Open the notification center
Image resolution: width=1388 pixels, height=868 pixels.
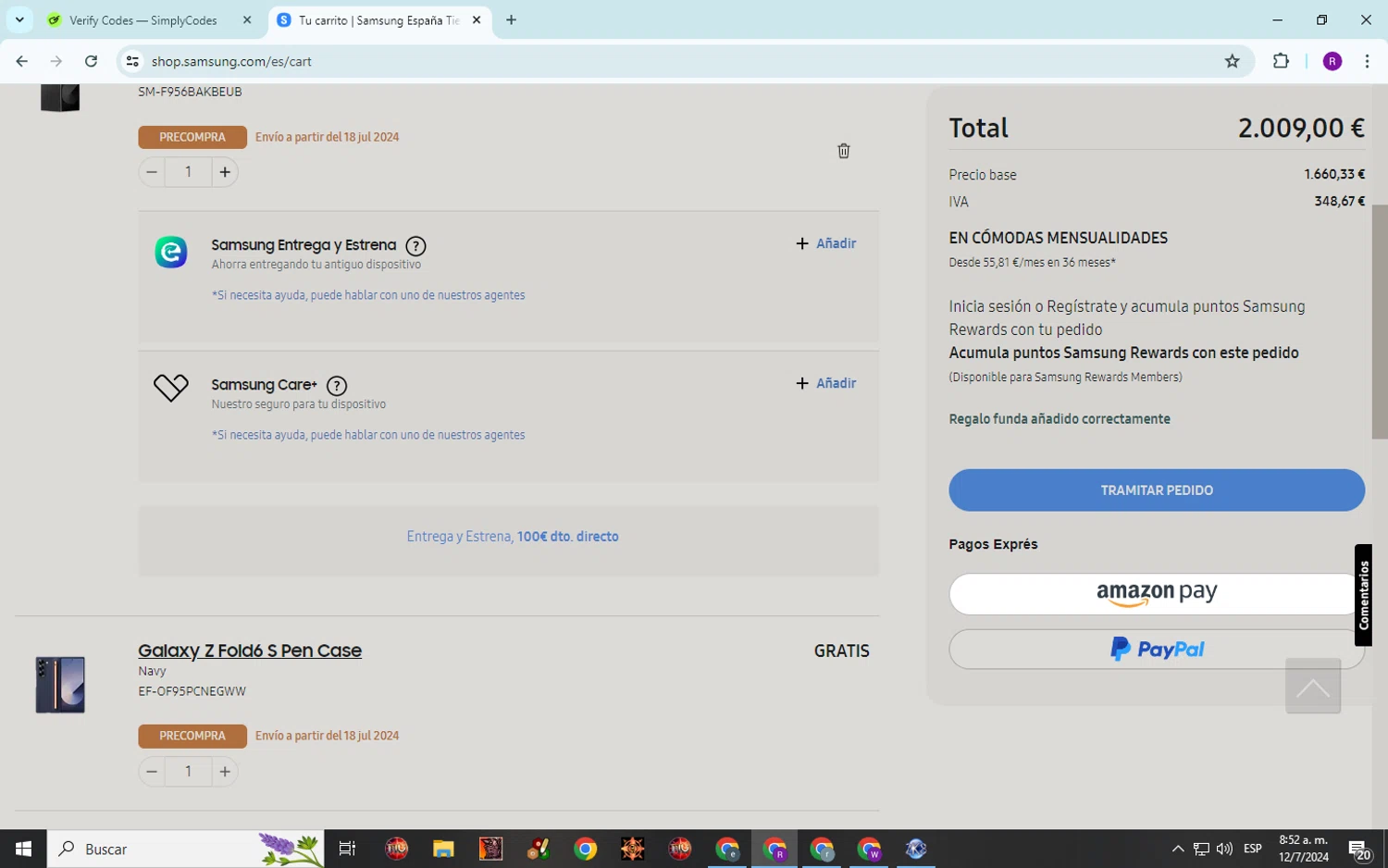click(1359, 849)
